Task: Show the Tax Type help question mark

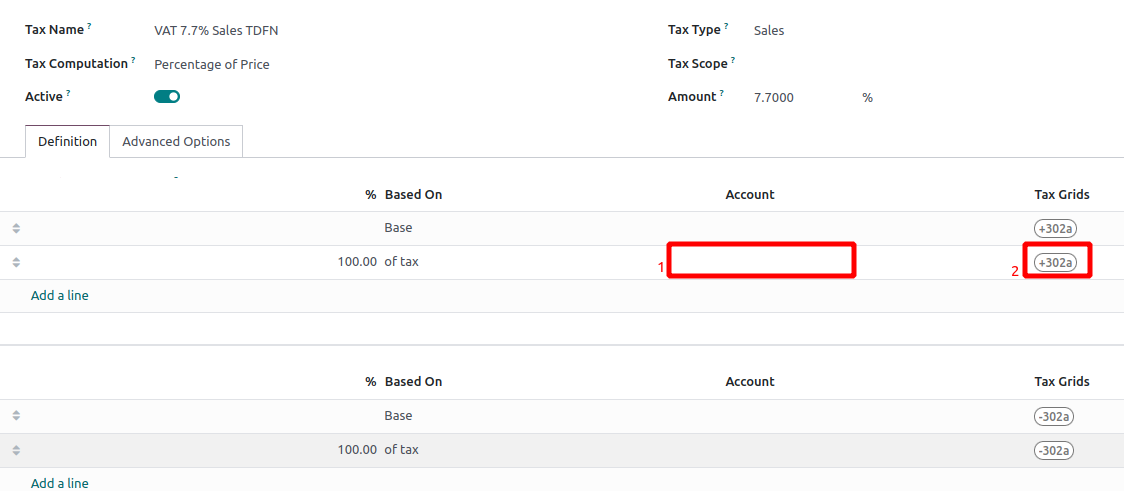Action: click(x=726, y=26)
